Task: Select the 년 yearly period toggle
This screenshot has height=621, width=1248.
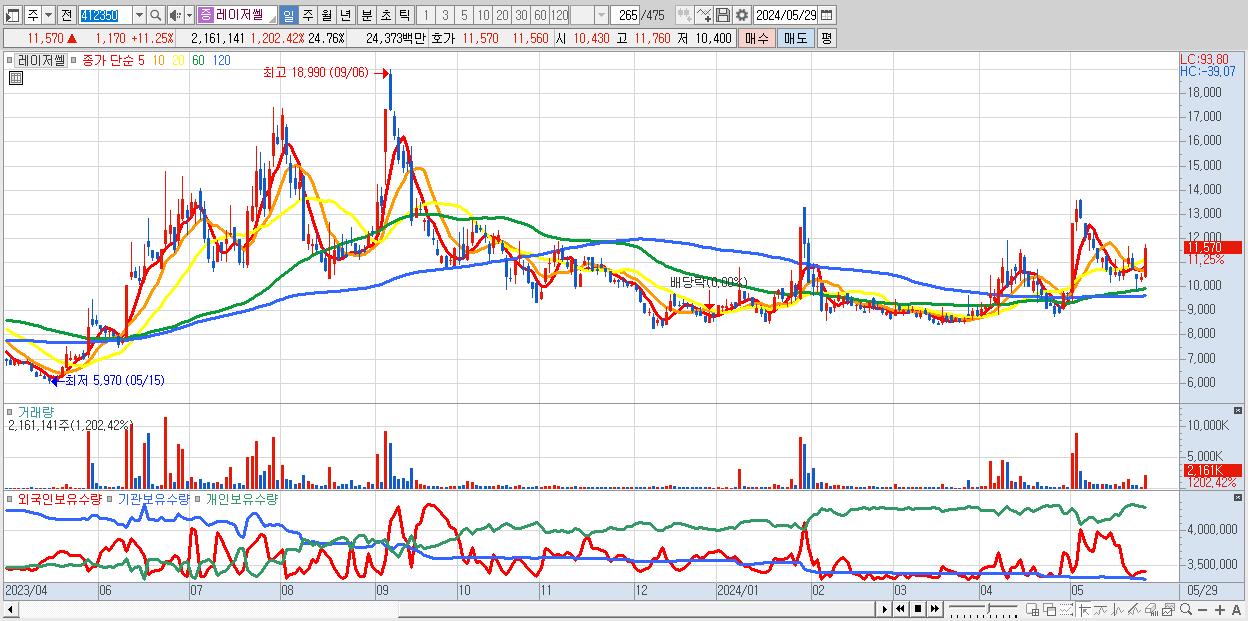Action: 345,16
